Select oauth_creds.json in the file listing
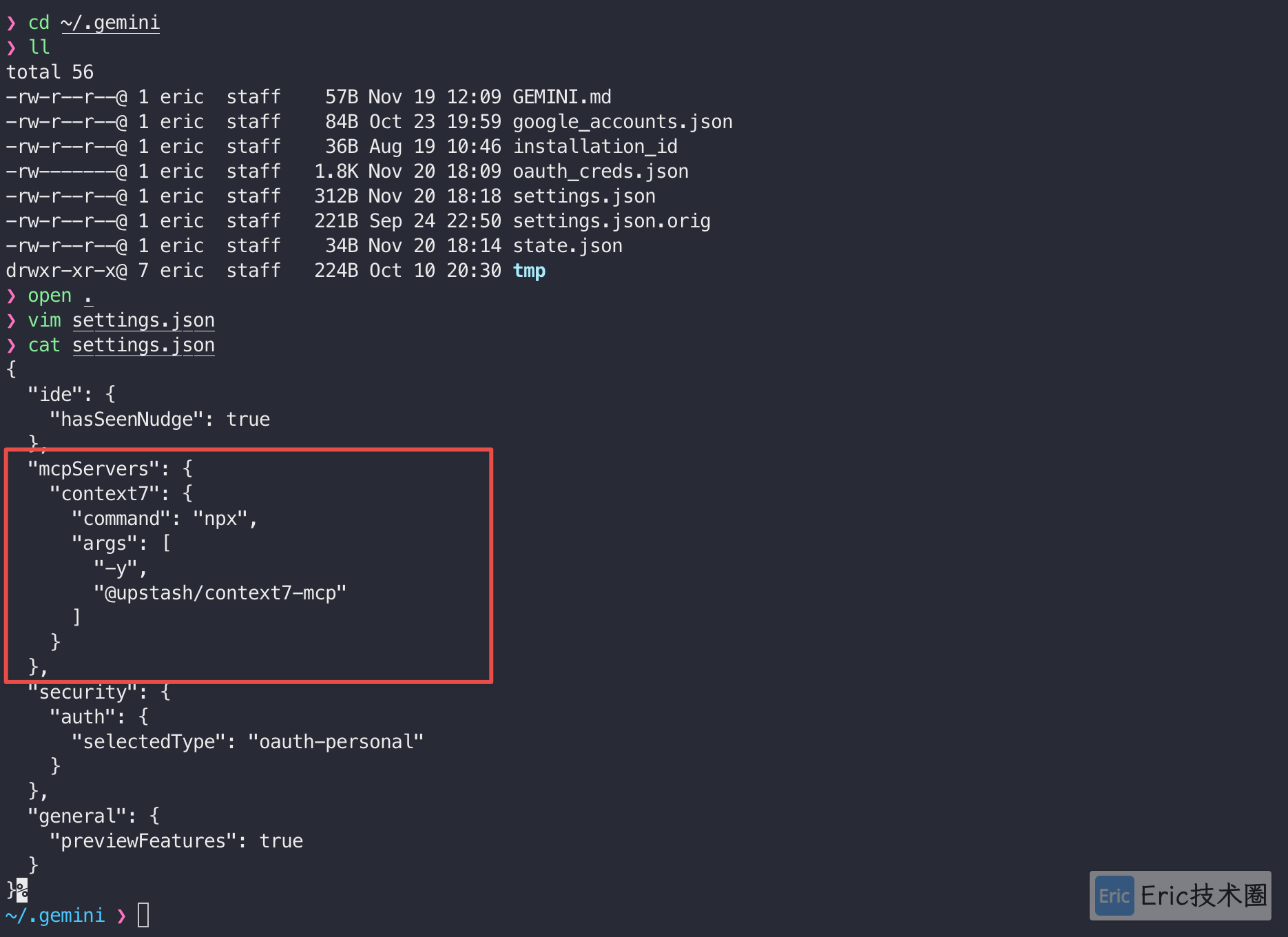The height and width of the screenshot is (937, 1288). (x=601, y=172)
